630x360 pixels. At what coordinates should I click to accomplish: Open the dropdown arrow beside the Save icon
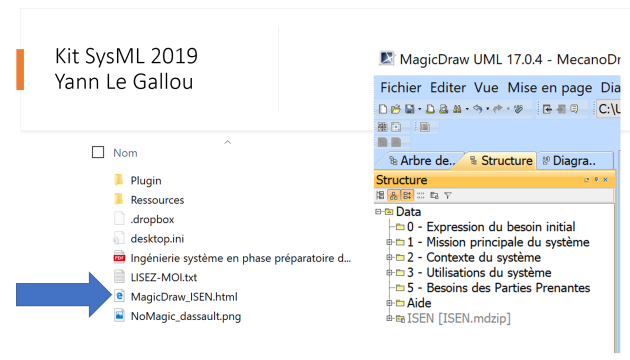pos(419,109)
